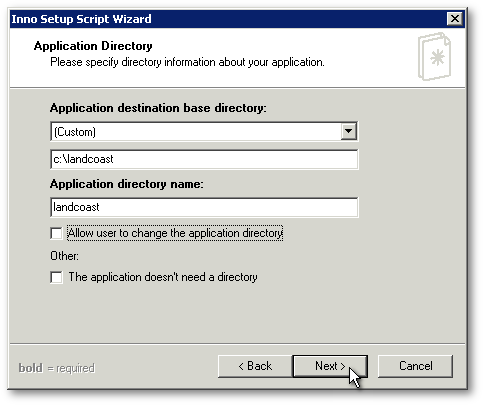The height and width of the screenshot is (405, 483).
Task: Click the wizard document icon in header
Action: pos(434,56)
